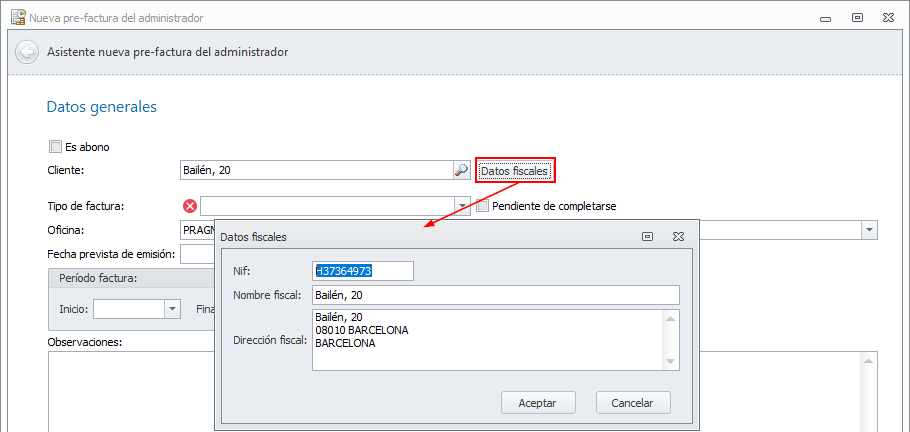Click the Cancelar button
This screenshot has height=432, width=910.
coord(633,403)
